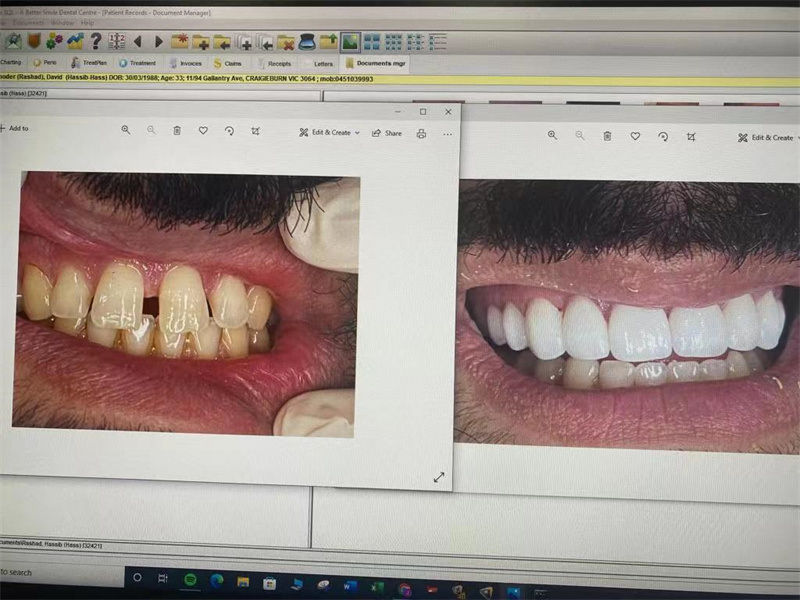Toggle favorite with the heart icon
Viewport: 800px width, 600px height.
click(203, 130)
